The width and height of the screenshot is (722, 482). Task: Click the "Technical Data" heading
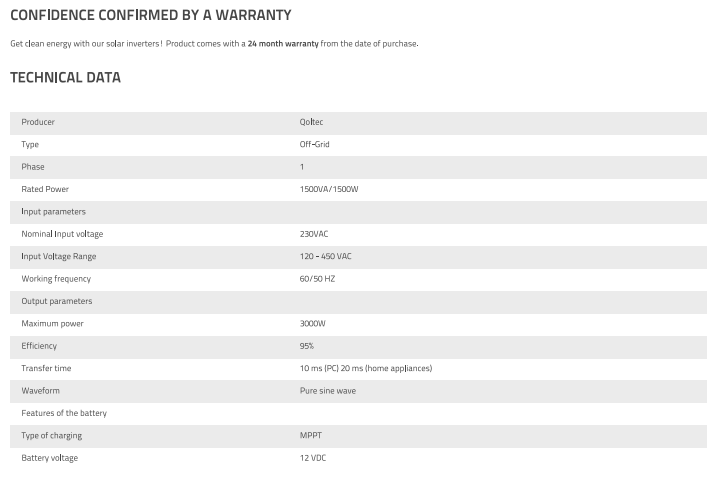65,78
